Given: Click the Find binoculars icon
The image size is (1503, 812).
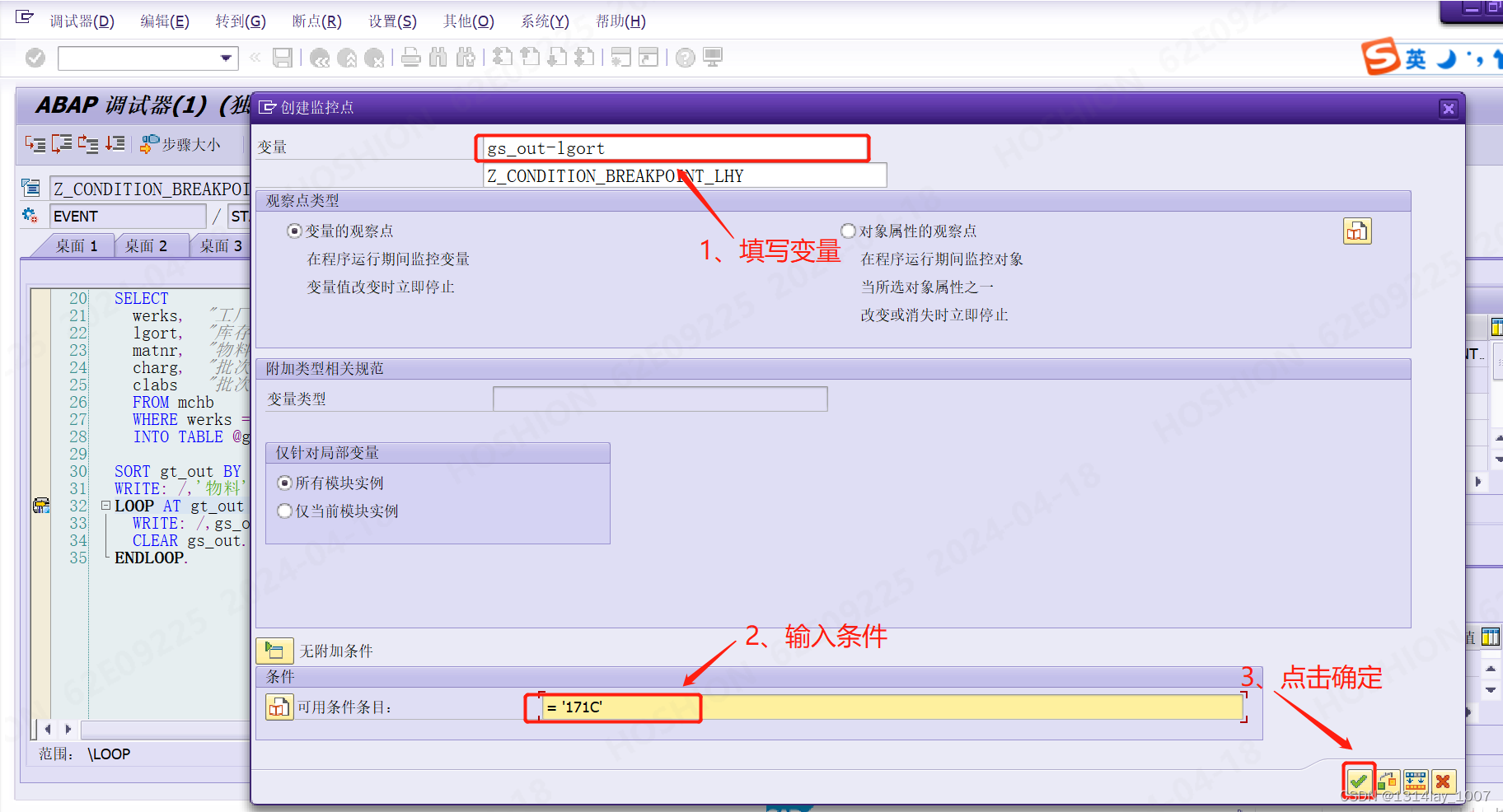Looking at the screenshot, I should (x=438, y=57).
